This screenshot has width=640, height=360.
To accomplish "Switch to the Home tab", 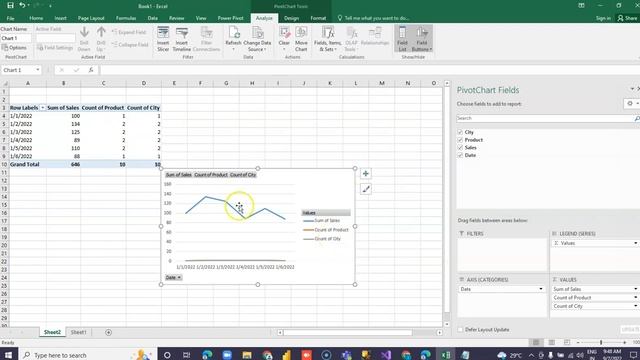I will tap(36, 18).
